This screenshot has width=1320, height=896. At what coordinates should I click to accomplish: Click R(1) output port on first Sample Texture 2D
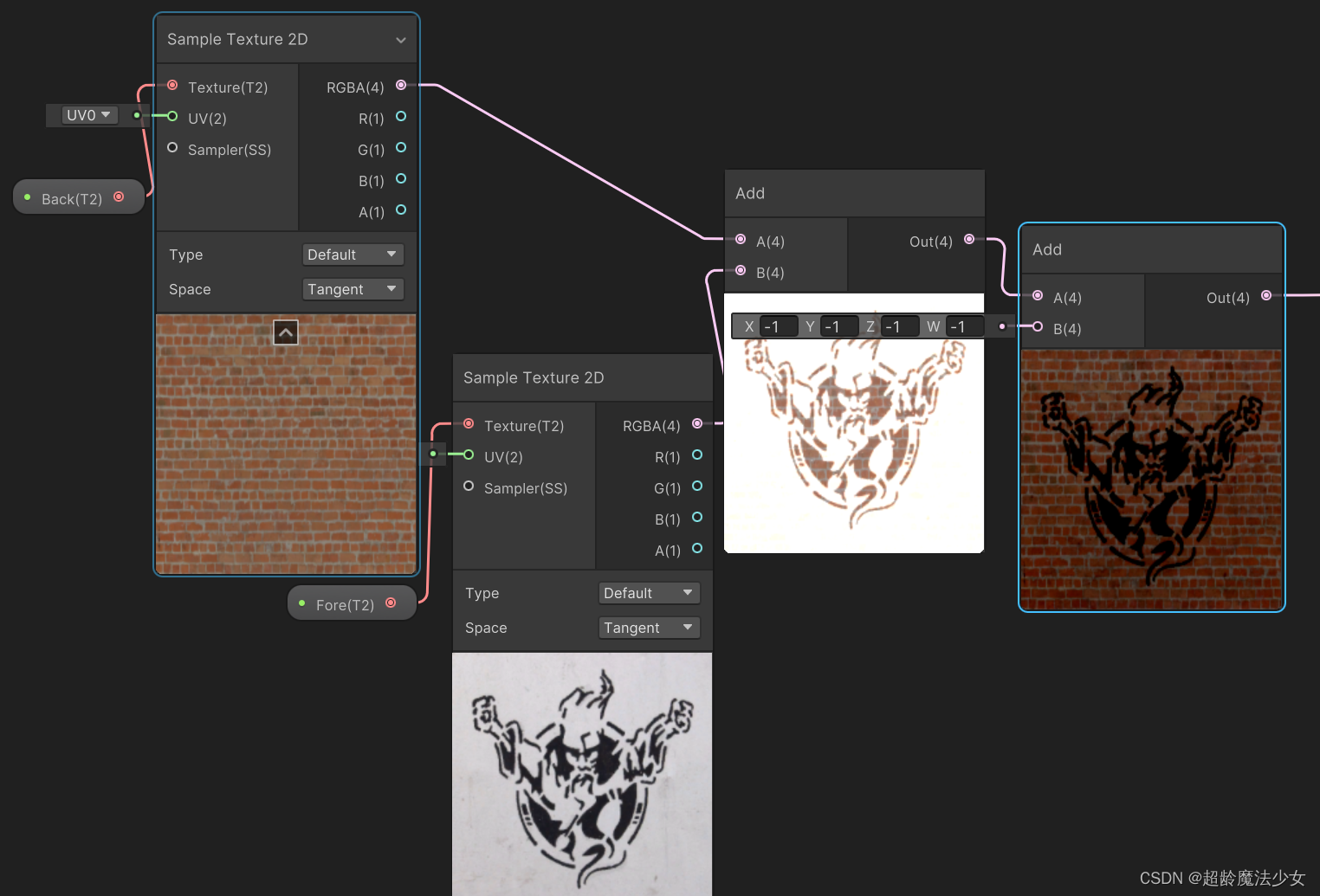click(x=401, y=116)
